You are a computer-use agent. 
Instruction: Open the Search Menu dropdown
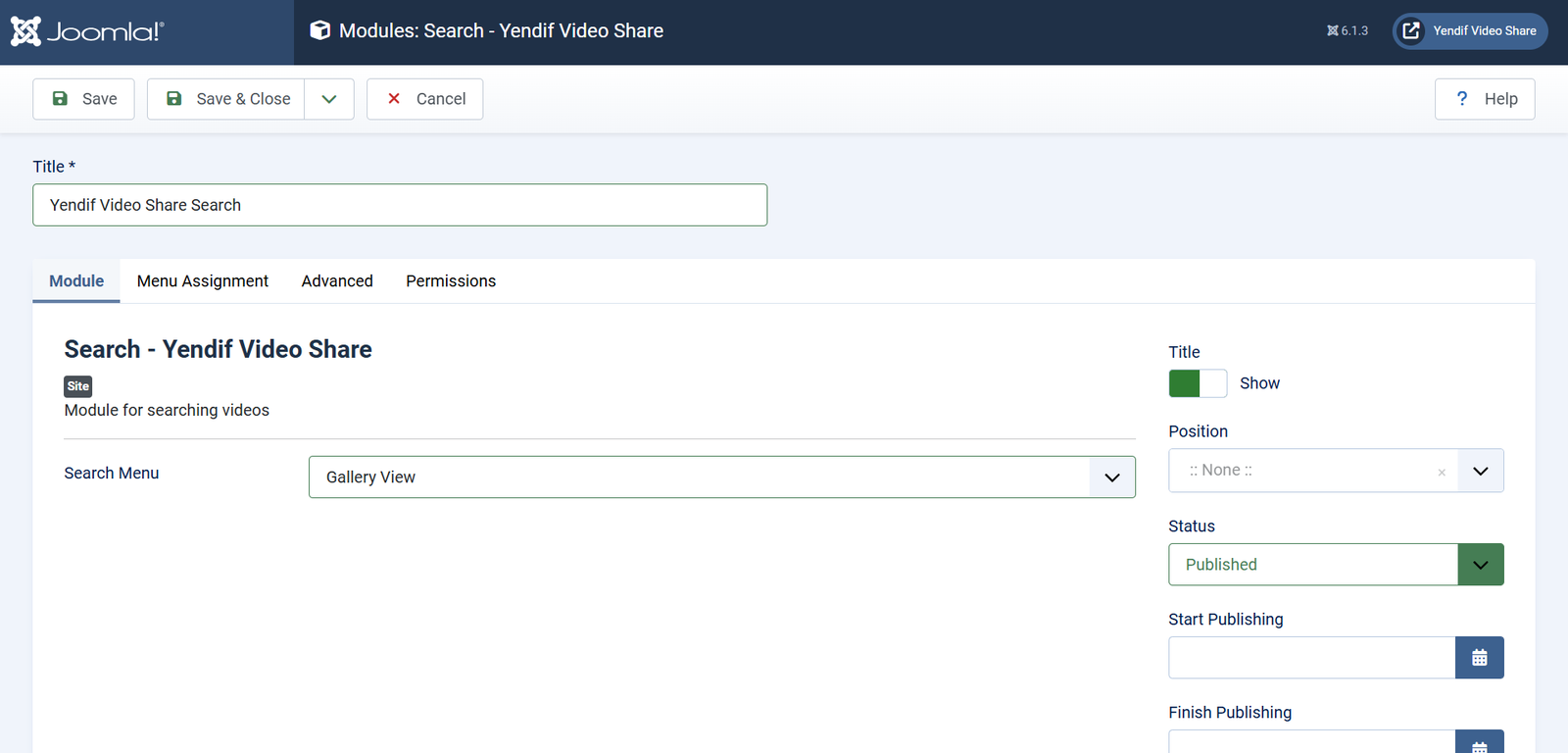coord(722,477)
